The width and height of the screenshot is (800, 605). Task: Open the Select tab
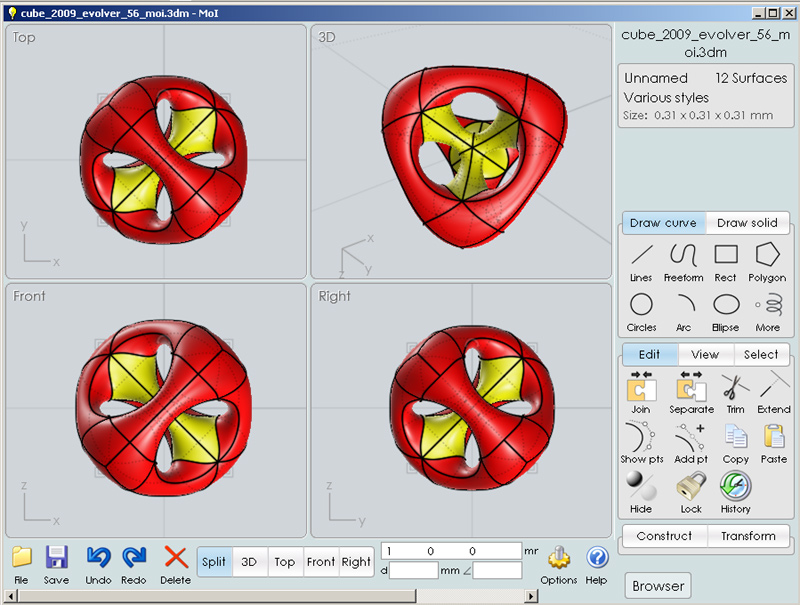761,355
